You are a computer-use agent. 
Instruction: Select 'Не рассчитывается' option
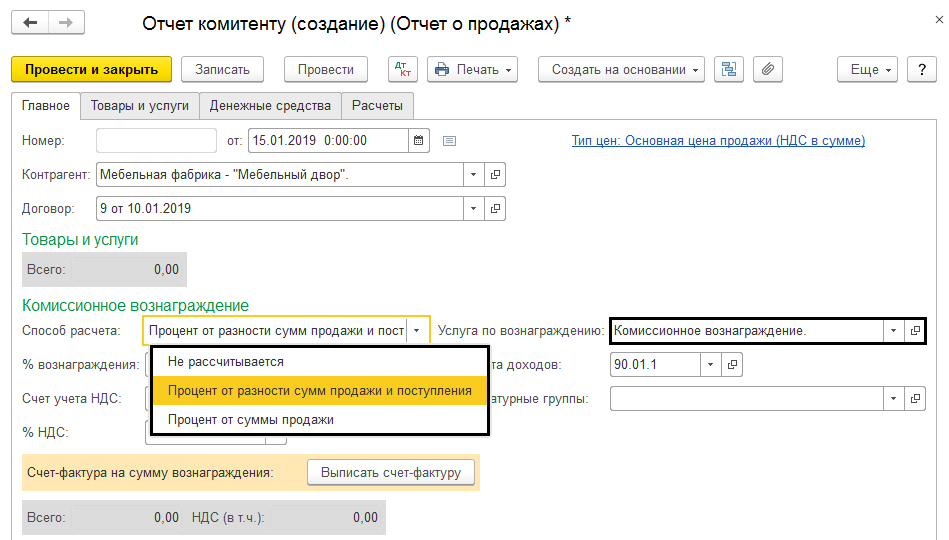[226, 362]
